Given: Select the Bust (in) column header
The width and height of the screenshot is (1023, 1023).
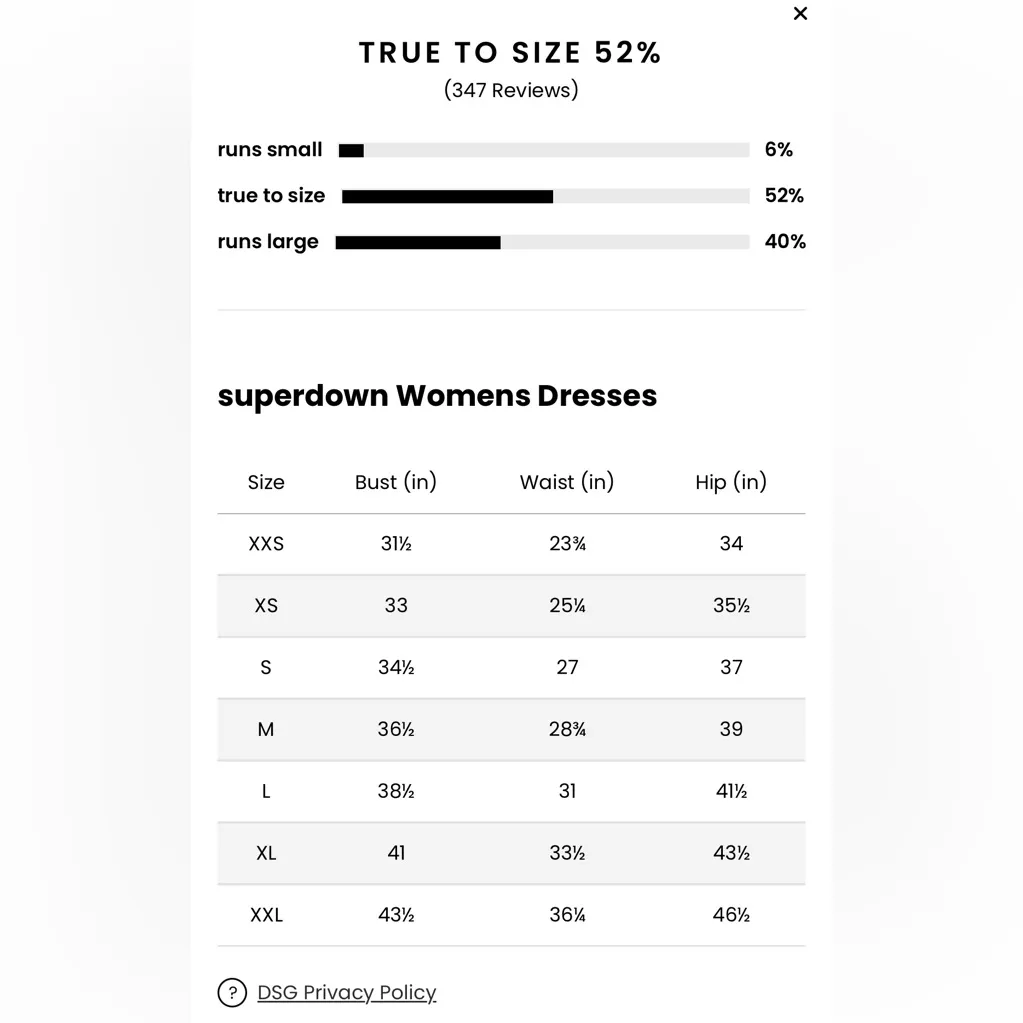Looking at the screenshot, I should (x=396, y=482).
